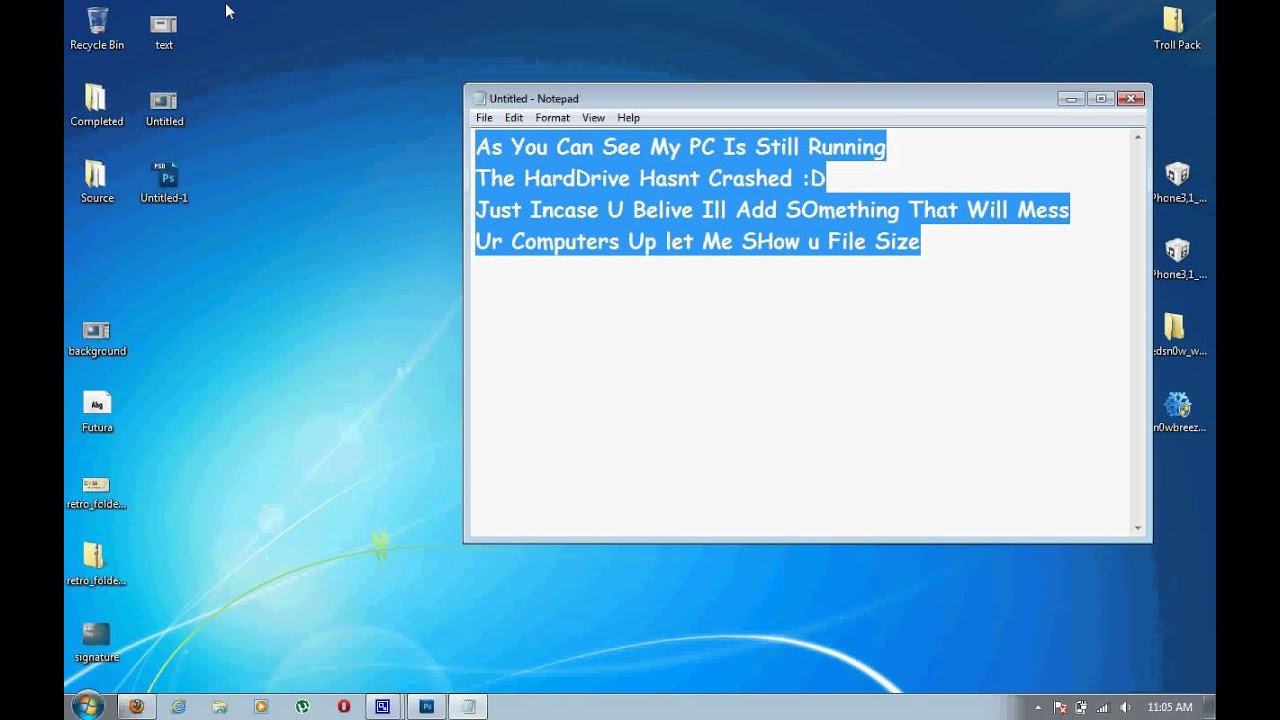This screenshot has height=720, width=1280.
Task: Click the Notepad taskbar button
Action: pyautogui.click(x=468, y=706)
